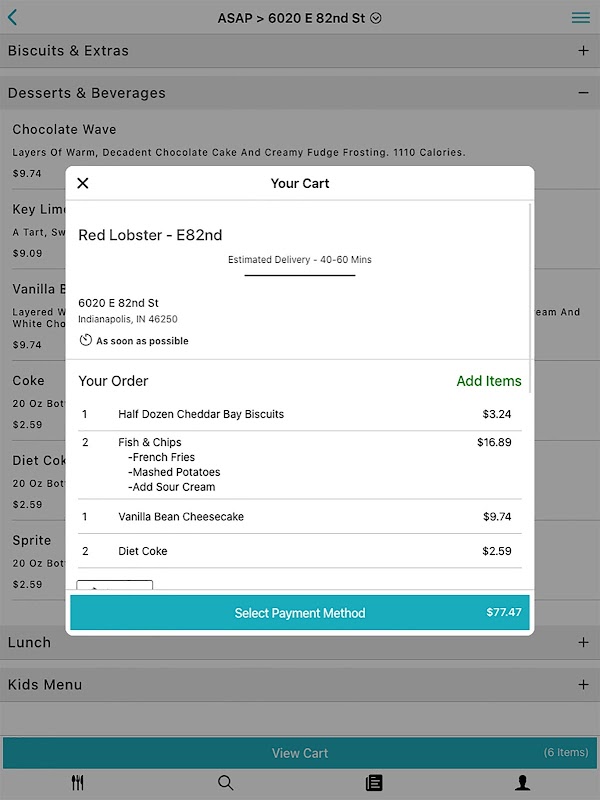
Task: Expand the Lunch menu section
Action: click(x=583, y=642)
